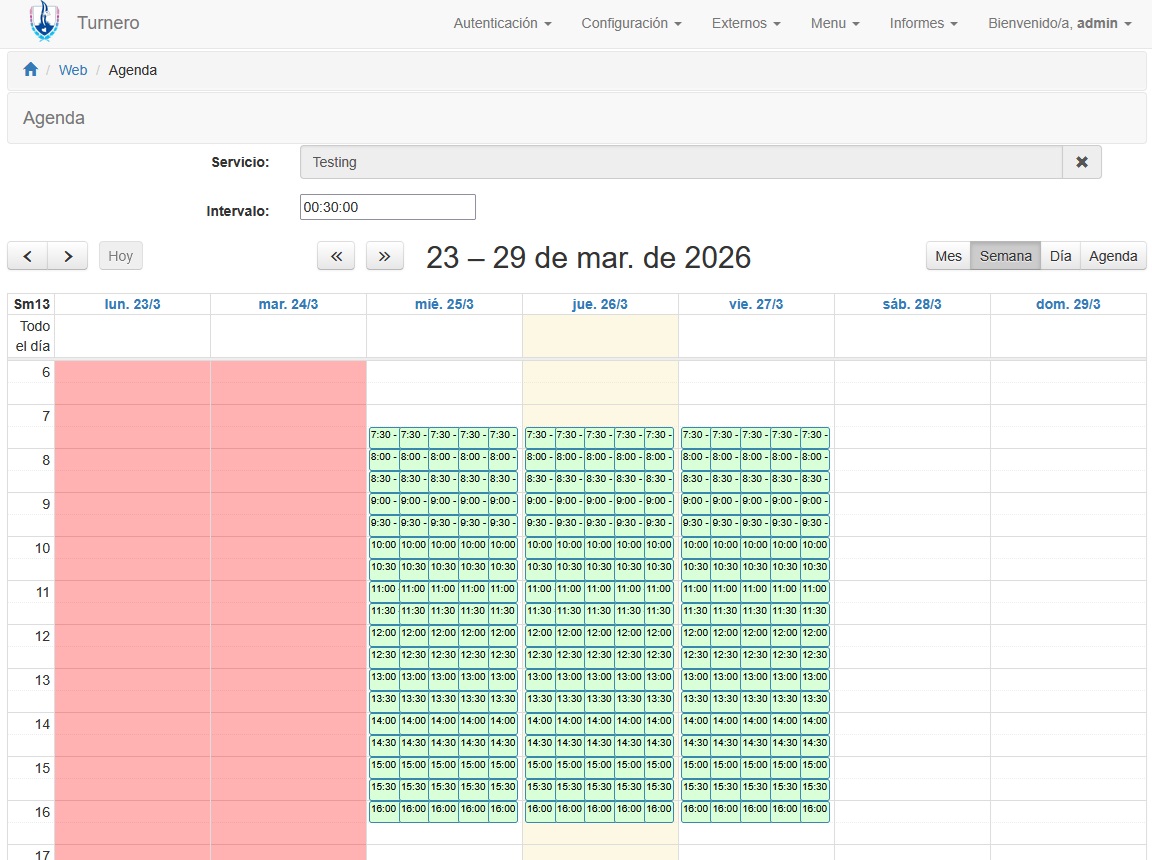Clear the Servicio field with X icon
The image size is (1152, 860).
[1081, 162]
